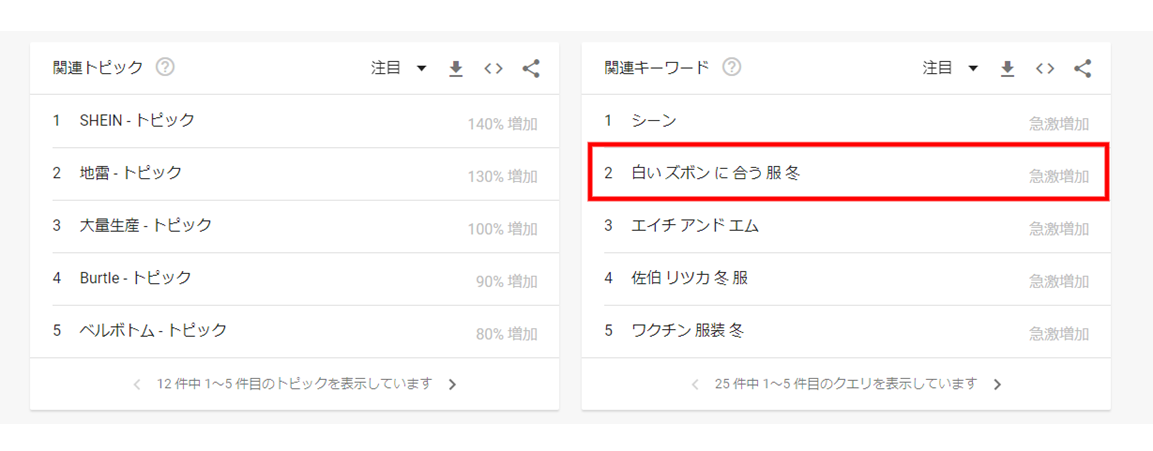Image resolution: width=1153 pixels, height=451 pixels.
Task: Open help icon beside 関連トピック title
Action: coord(166,68)
